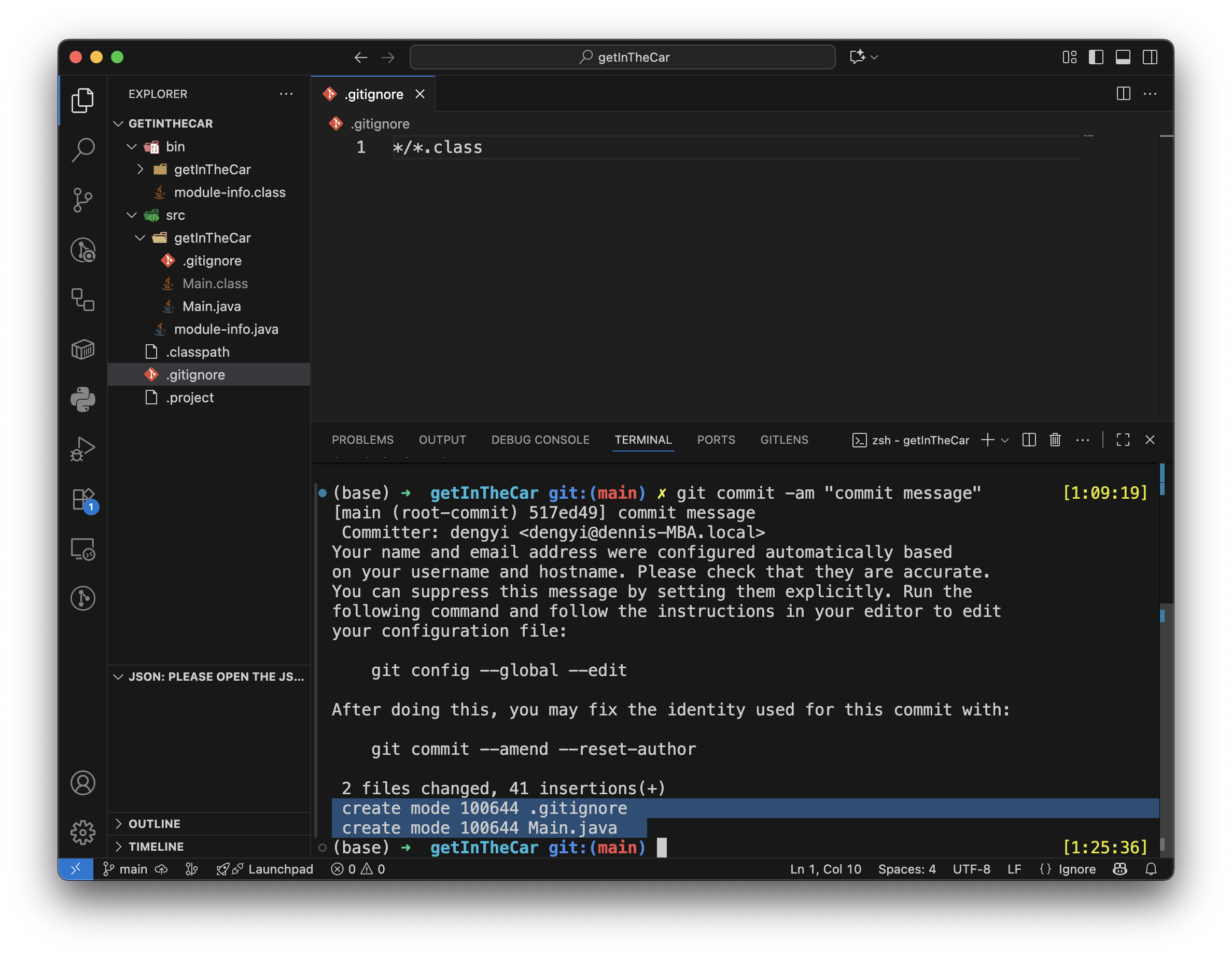Toggle the bottom panel visibility
Viewport: 1232px width, 957px height.
[x=1123, y=57]
